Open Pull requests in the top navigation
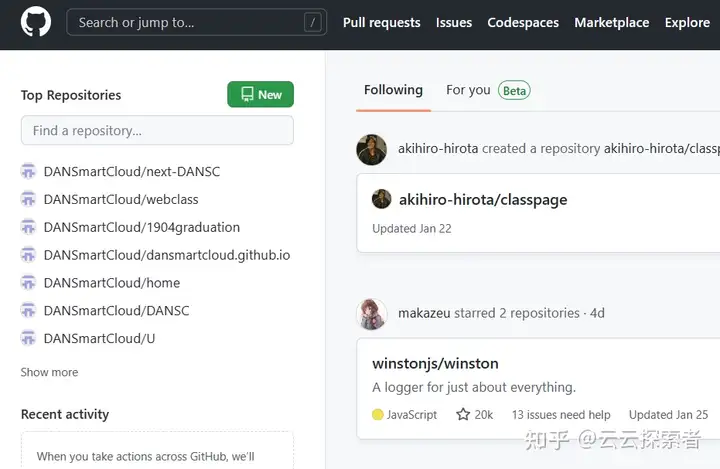Viewport: 720px width, 469px height. 381,22
